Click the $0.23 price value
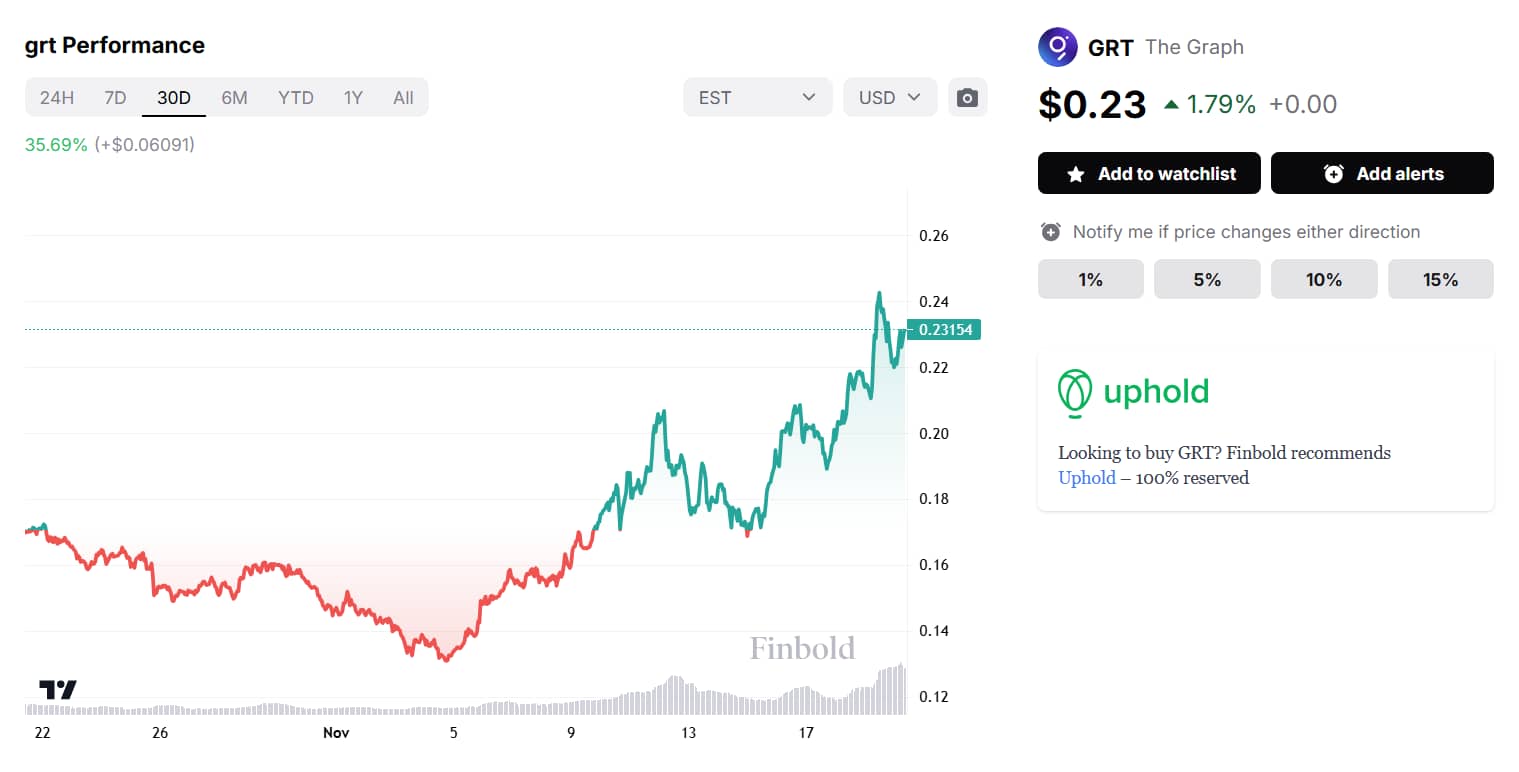This screenshot has height=772, width=1519. (1092, 104)
